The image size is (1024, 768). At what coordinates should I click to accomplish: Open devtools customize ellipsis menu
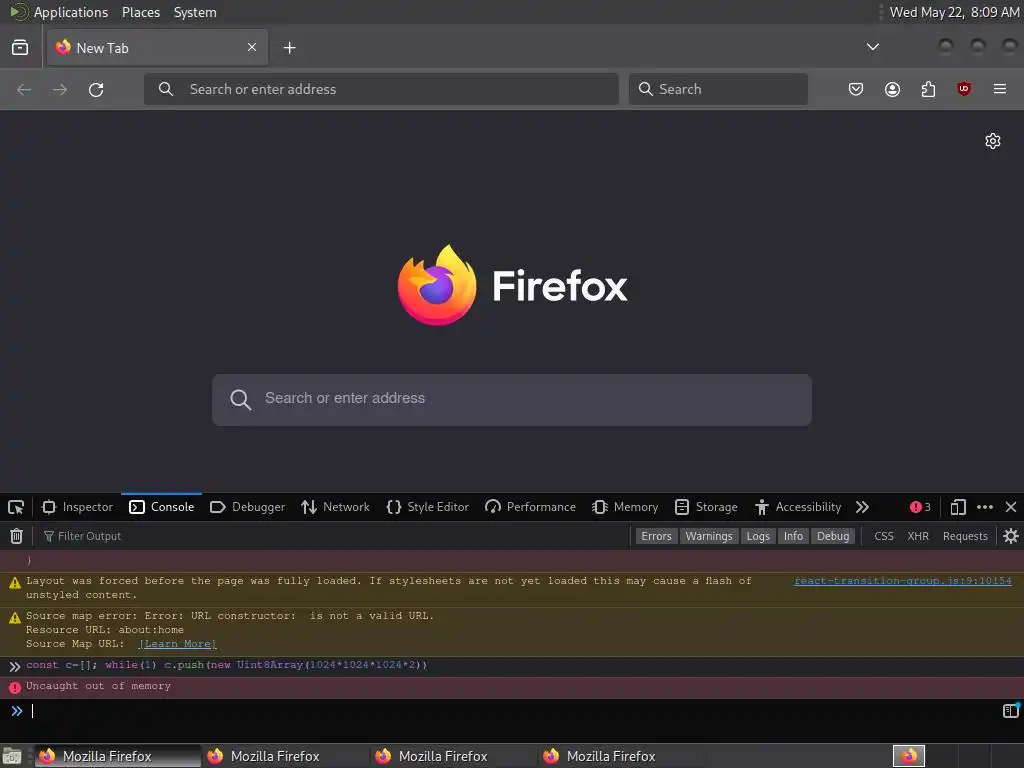click(985, 507)
